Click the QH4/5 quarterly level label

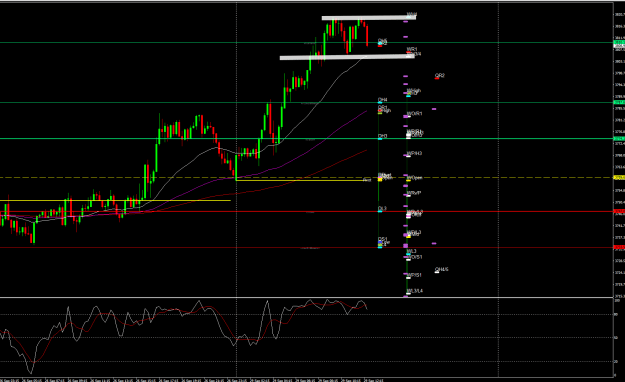pos(442,270)
